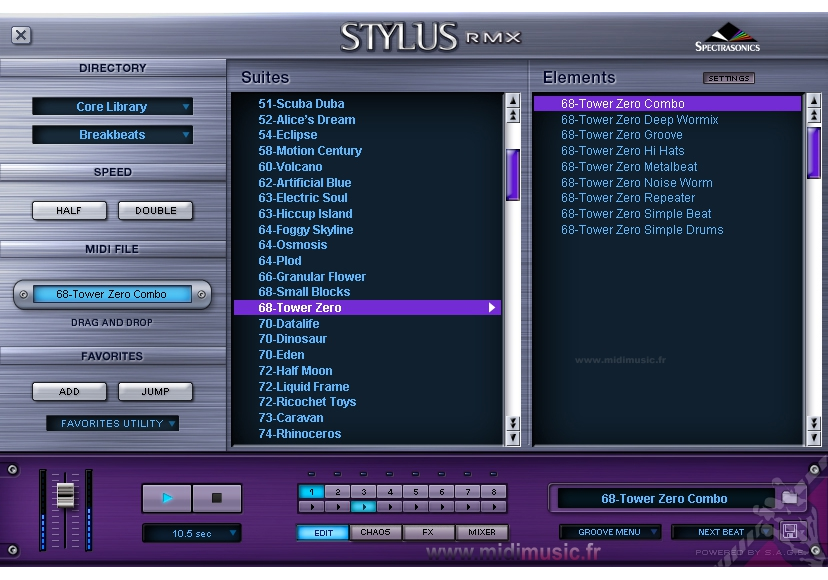The width and height of the screenshot is (828, 580).
Task: Click the Elements list scrollbar thumb
Action: (x=814, y=152)
